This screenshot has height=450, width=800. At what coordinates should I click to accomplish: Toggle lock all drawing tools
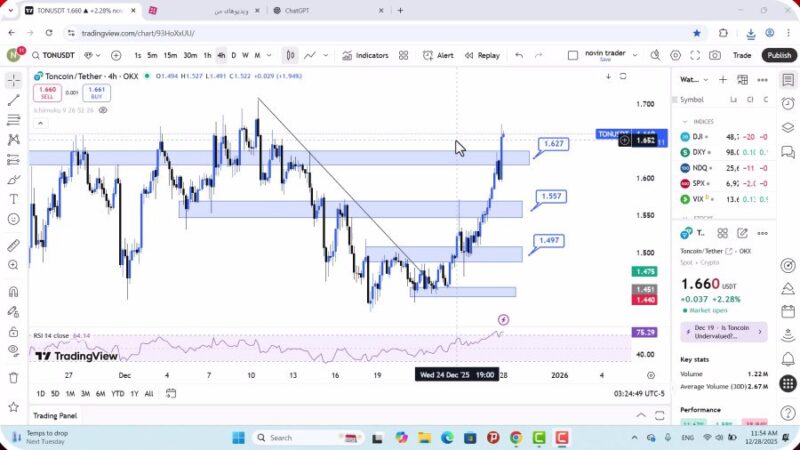coord(13,331)
